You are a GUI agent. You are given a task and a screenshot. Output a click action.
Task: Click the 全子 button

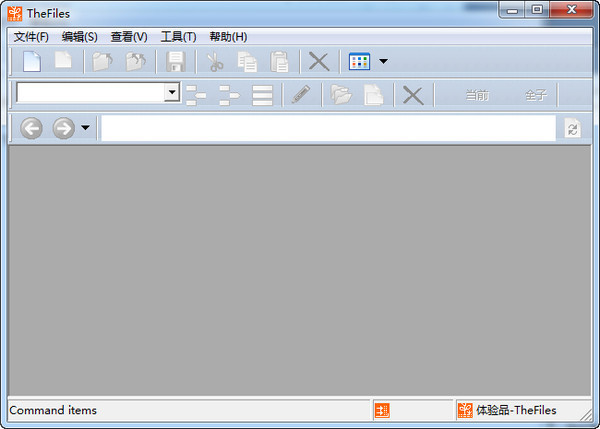536,95
